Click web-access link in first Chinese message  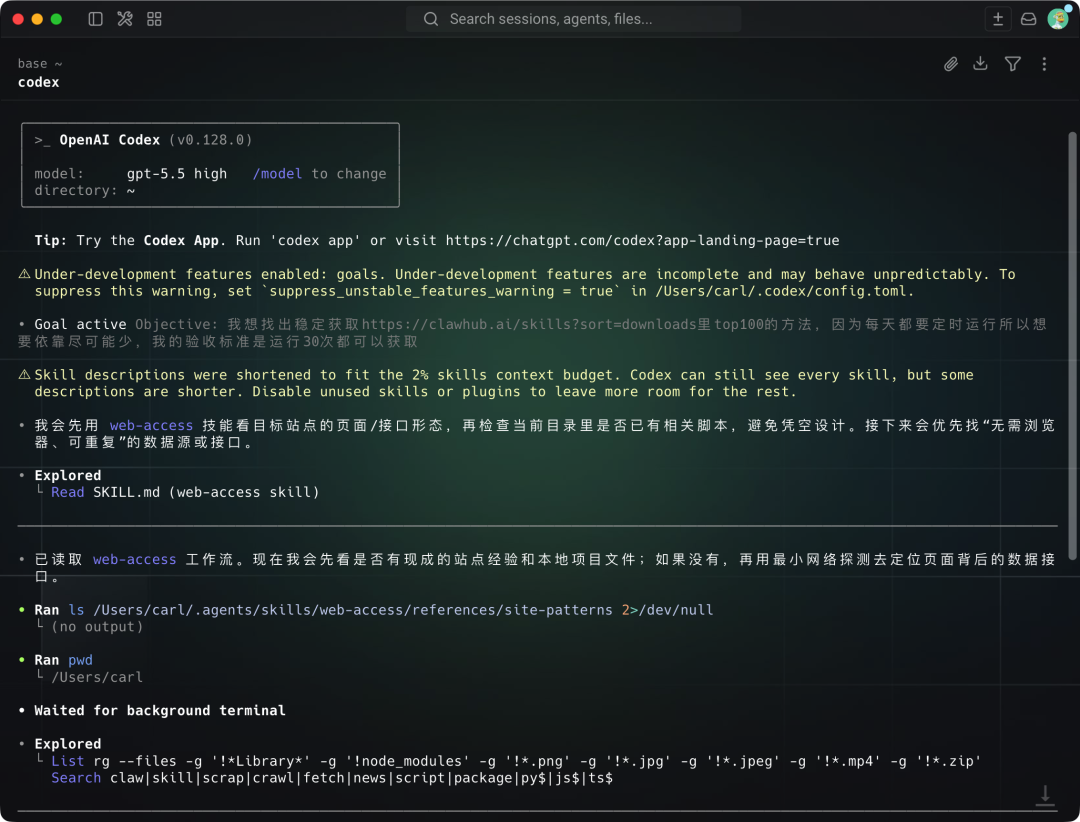(151, 425)
